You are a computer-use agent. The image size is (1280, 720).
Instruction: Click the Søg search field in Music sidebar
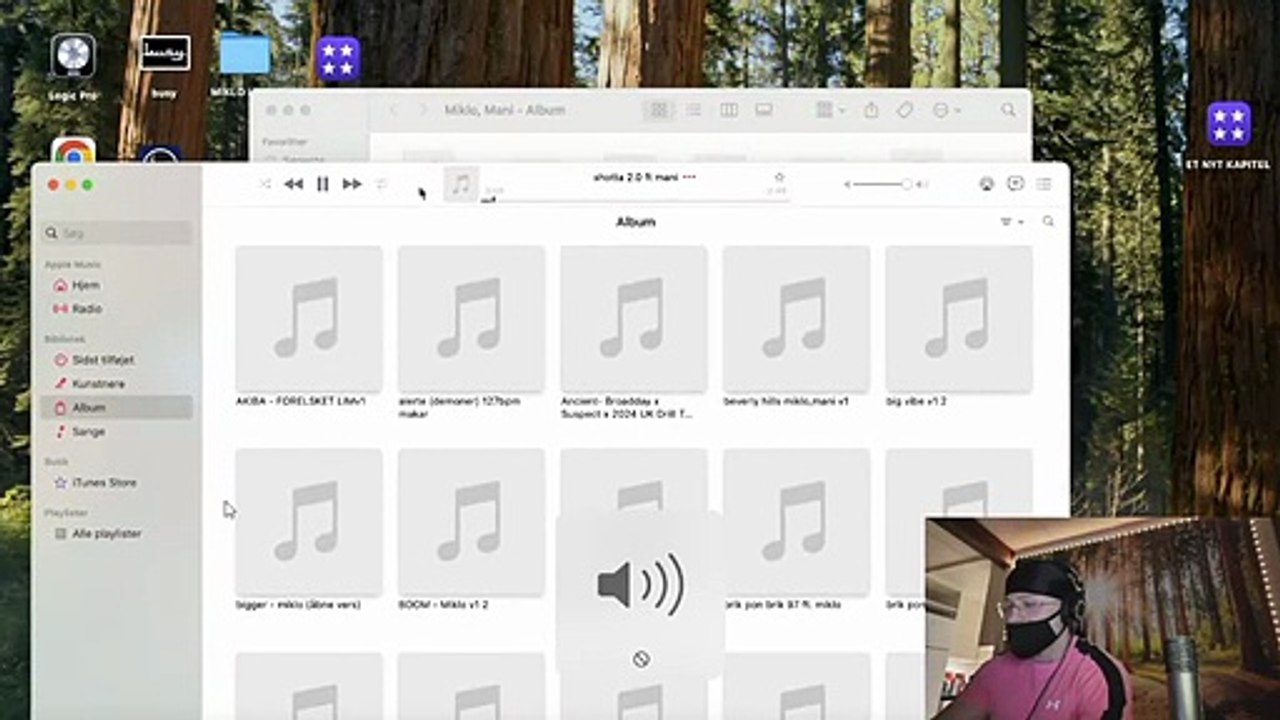(x=117, y=233)
